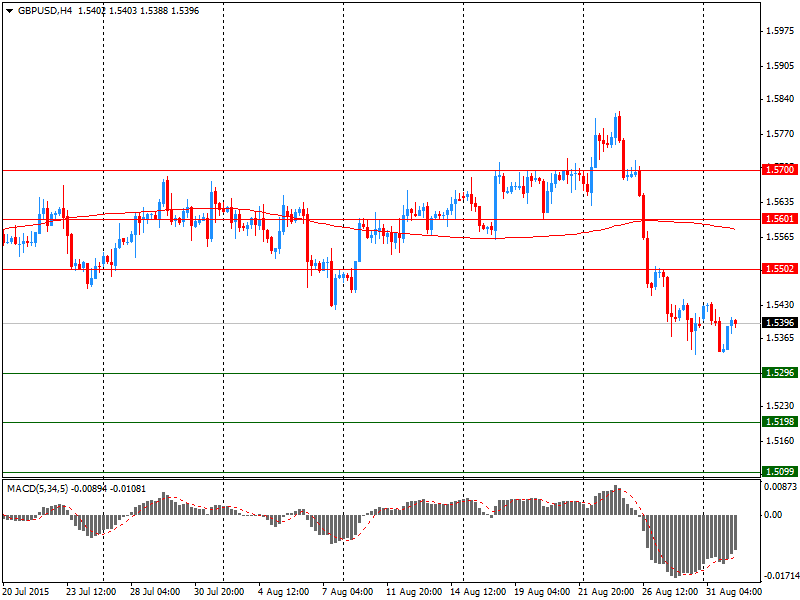The width and height of the screenshot is (800, 600).
Task: Click the GBPUSD,H4 chart title text
Action: click(45, 11)
